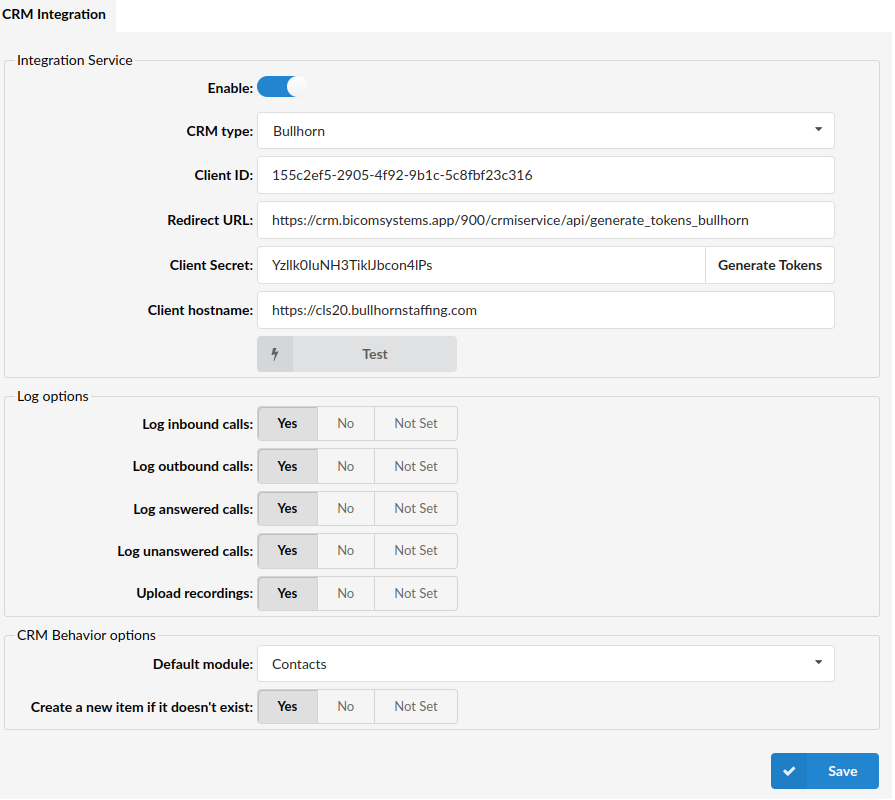Click the Upload recordings label
Screen dimensions: 895x800
point(195,593)
